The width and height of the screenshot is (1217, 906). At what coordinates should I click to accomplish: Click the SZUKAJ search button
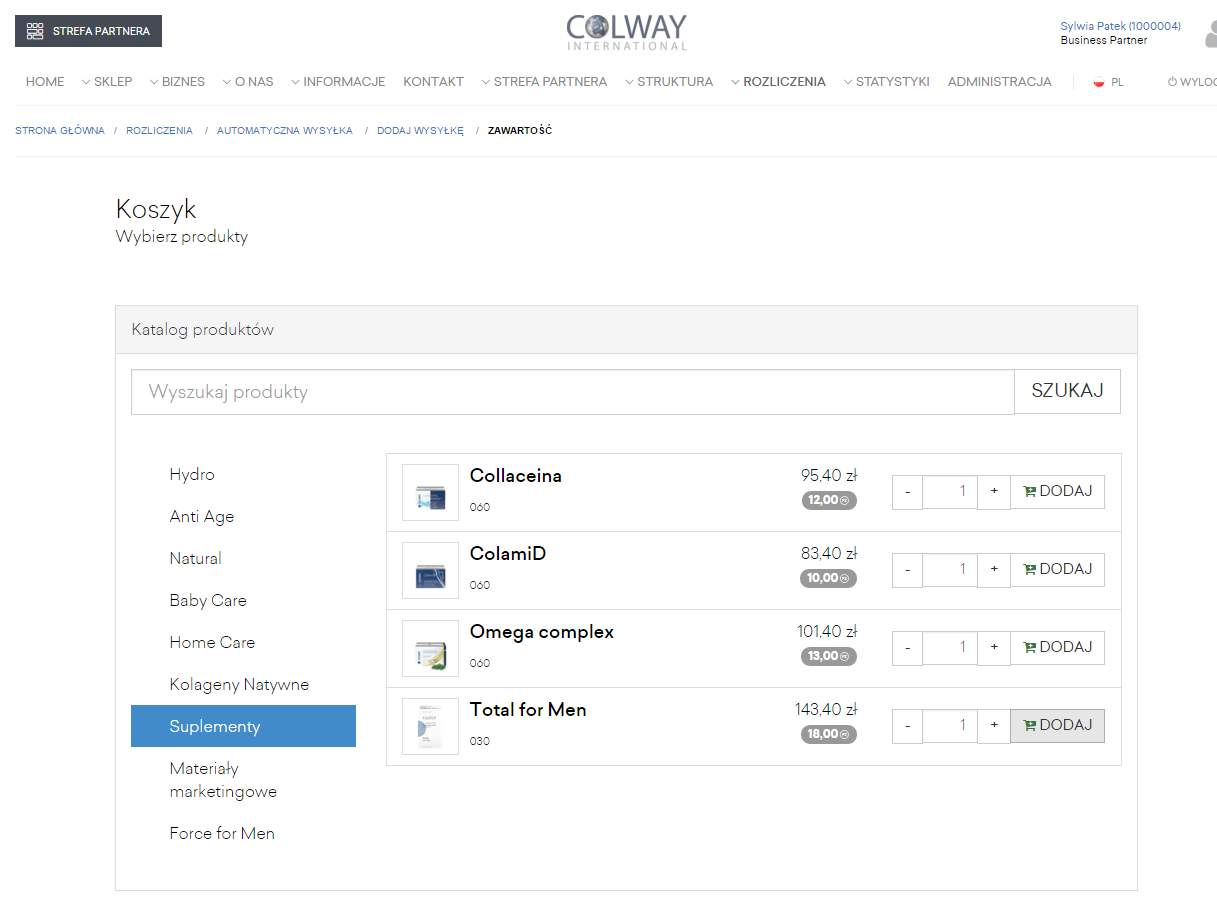tap(1067, 392)
